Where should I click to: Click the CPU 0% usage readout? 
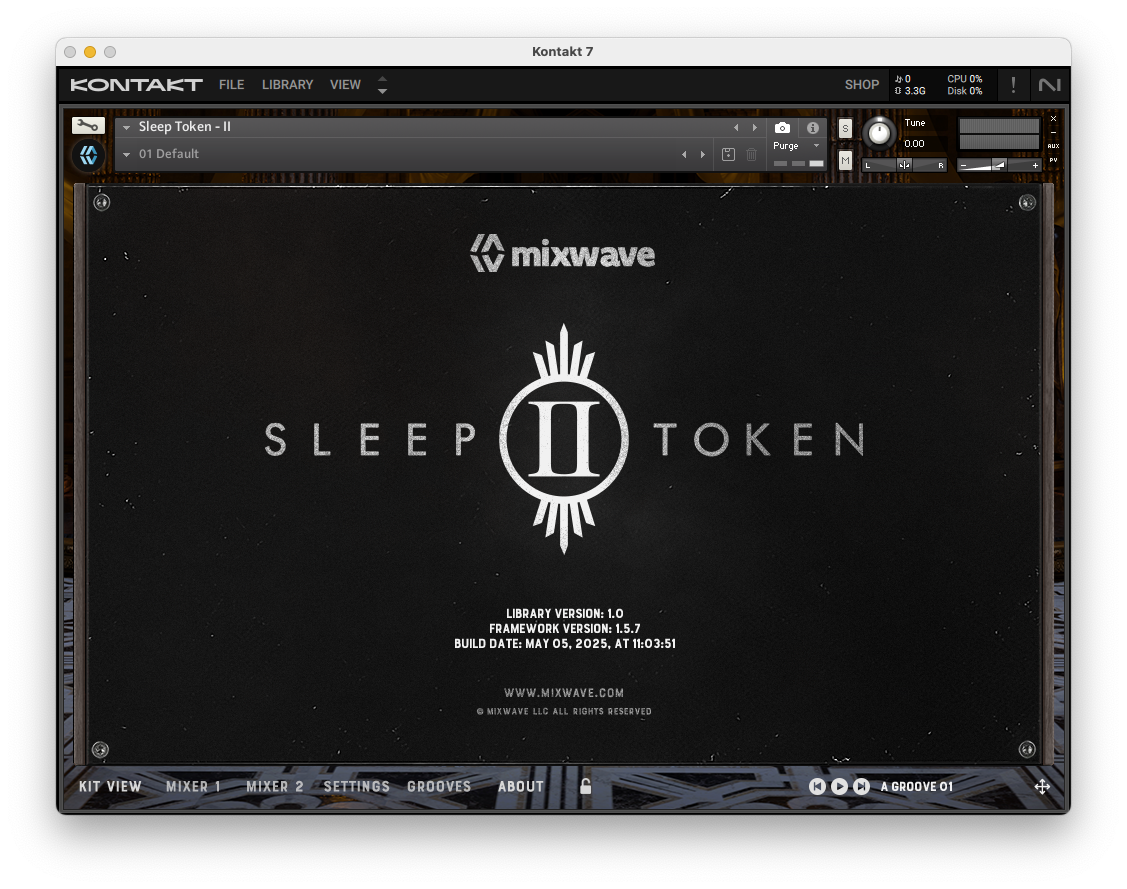point(965,79)
